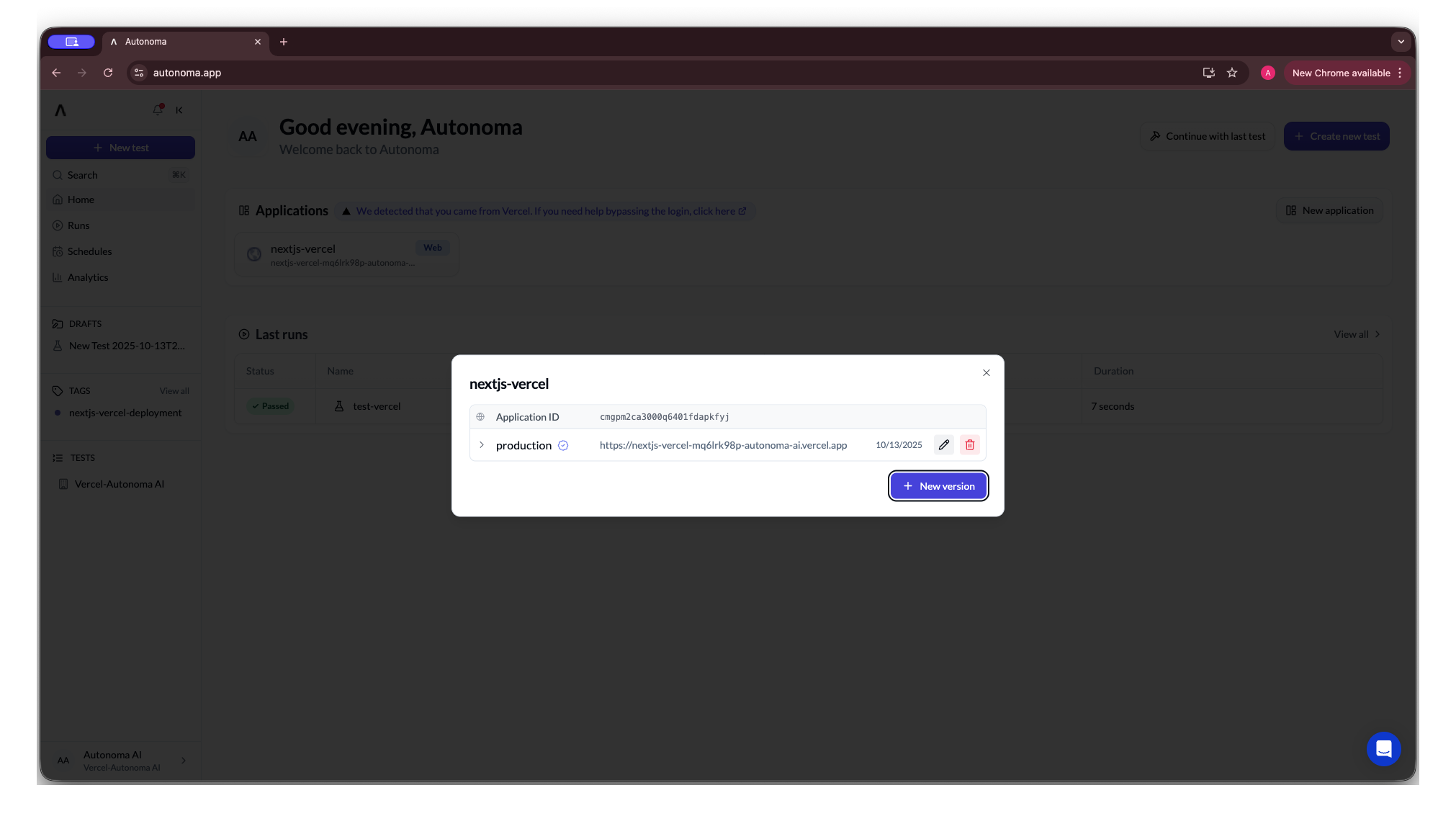Screen dimensions: 1456x834
Task: Open the notifications bell icon
Action: [158, 109]
